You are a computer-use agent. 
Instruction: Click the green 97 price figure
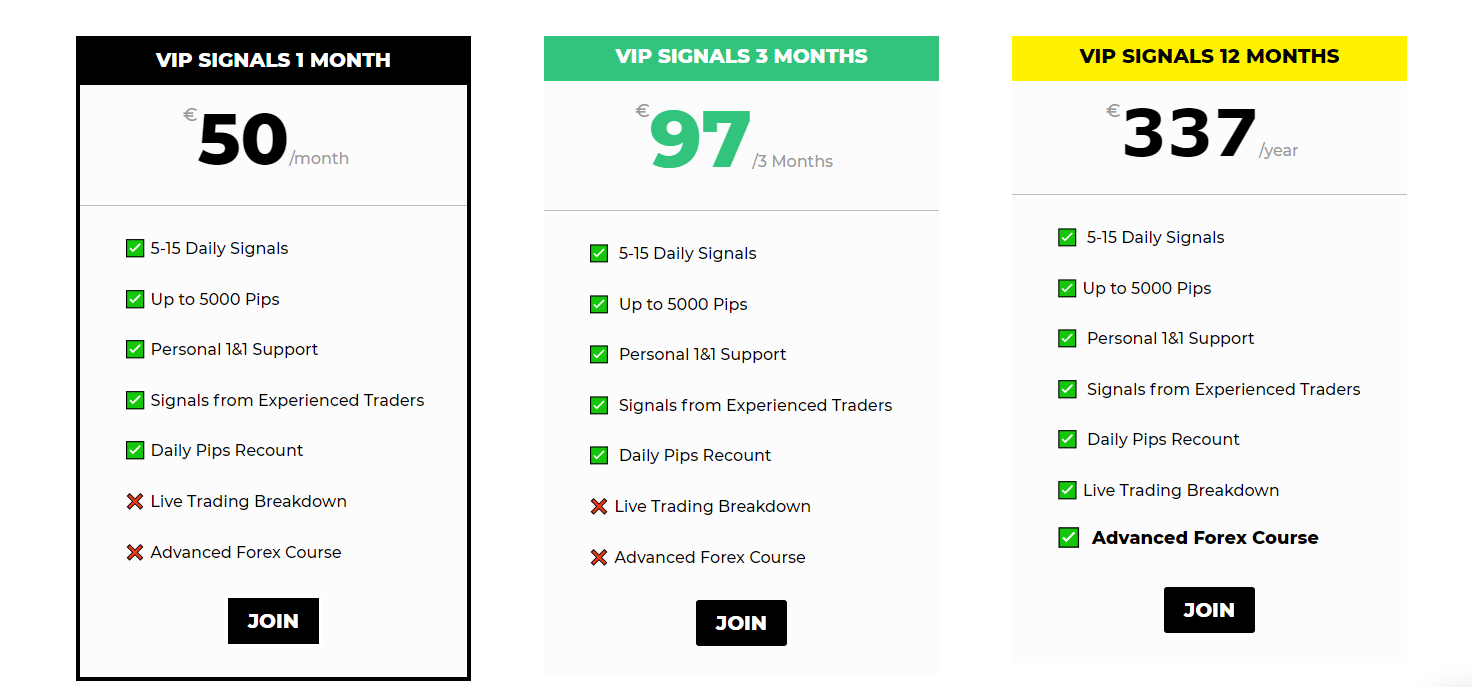pos(700,140)
